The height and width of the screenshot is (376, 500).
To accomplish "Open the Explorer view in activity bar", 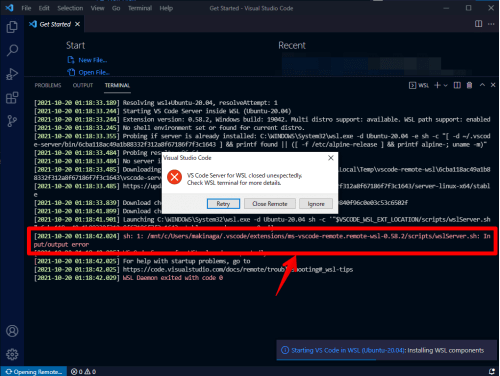I will [12, 27].
